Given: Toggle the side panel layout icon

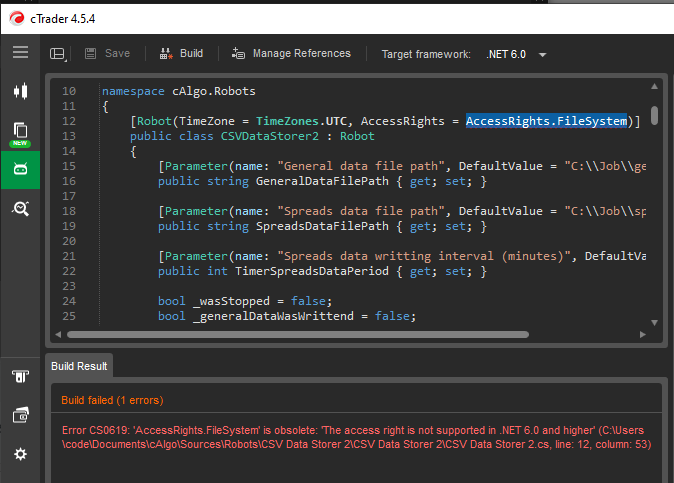Looking at the screenshot, I should pos(58,54).
